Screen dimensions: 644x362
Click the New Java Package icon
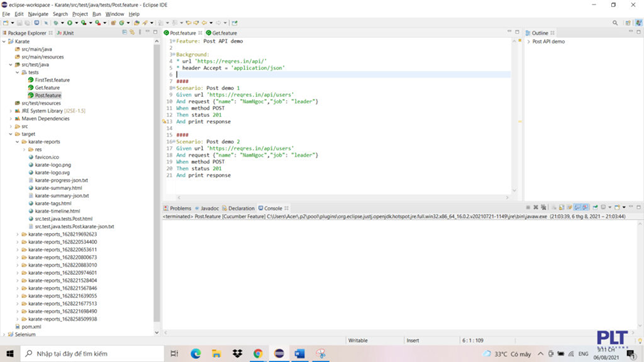click(x=113, y=23)
